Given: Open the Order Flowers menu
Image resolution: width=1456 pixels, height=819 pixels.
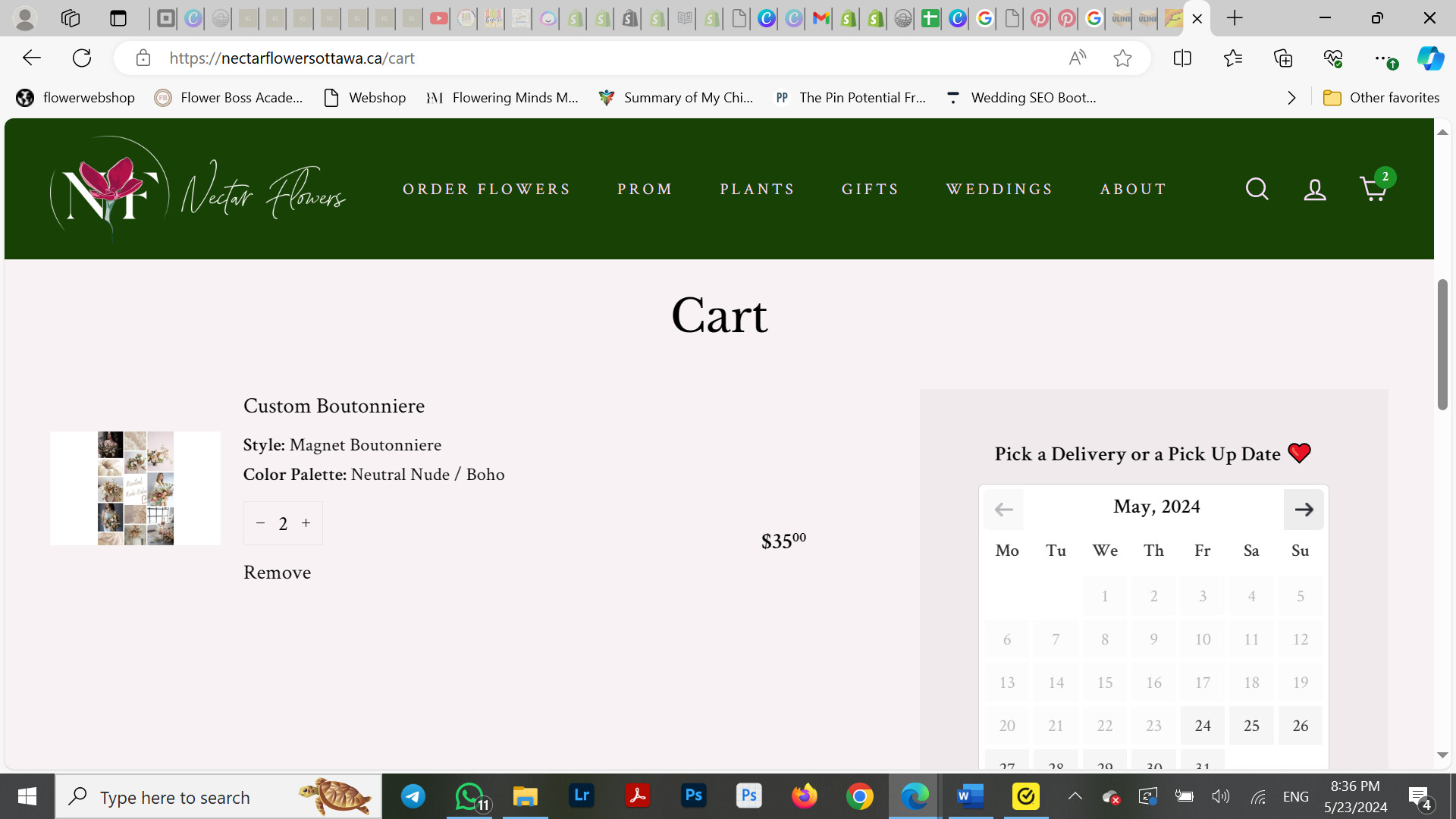Looking at the screenshot, I should pyautogui.click(x=487, y=189).
